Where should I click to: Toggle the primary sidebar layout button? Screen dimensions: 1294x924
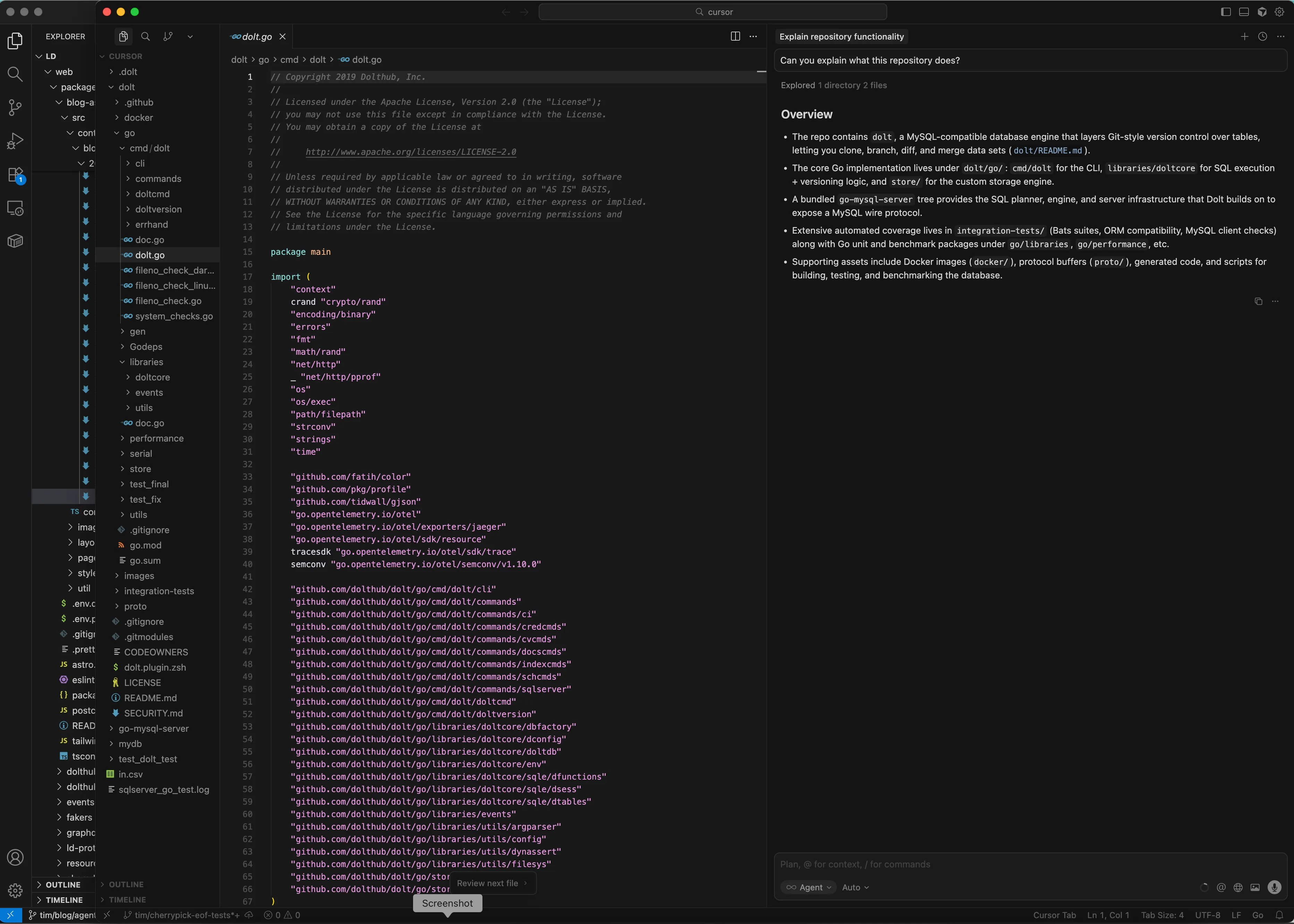[x=1226, y=12]
